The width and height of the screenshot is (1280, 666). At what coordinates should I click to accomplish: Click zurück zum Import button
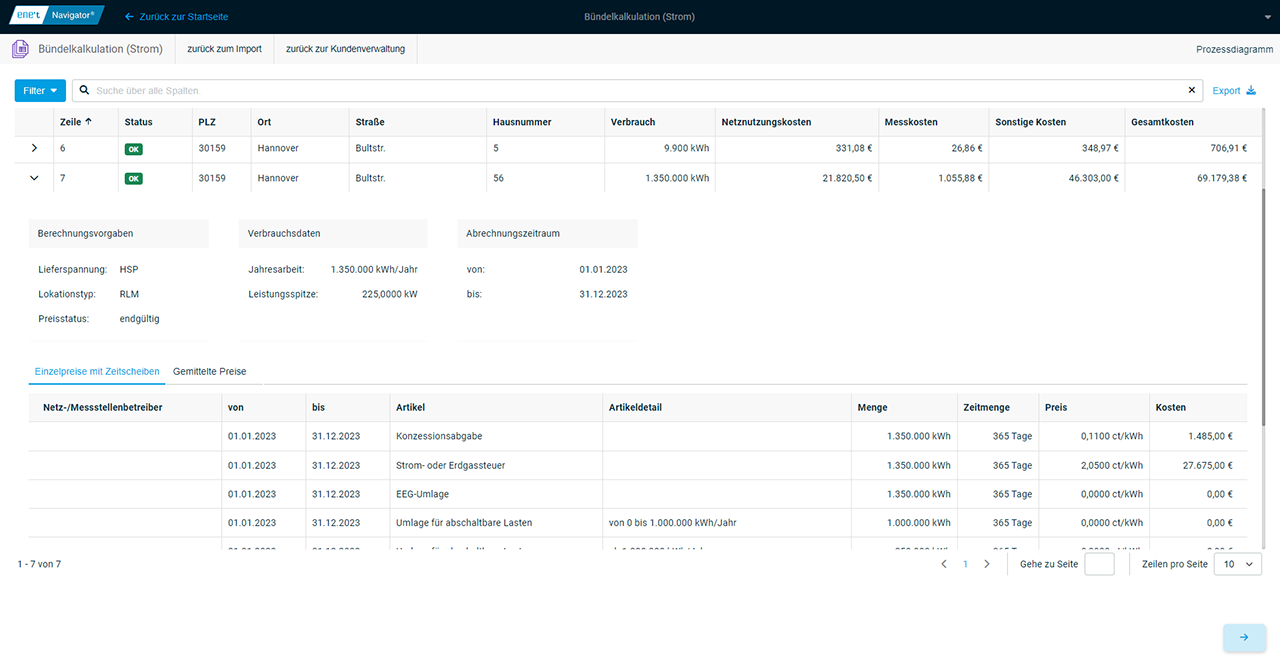224,49
